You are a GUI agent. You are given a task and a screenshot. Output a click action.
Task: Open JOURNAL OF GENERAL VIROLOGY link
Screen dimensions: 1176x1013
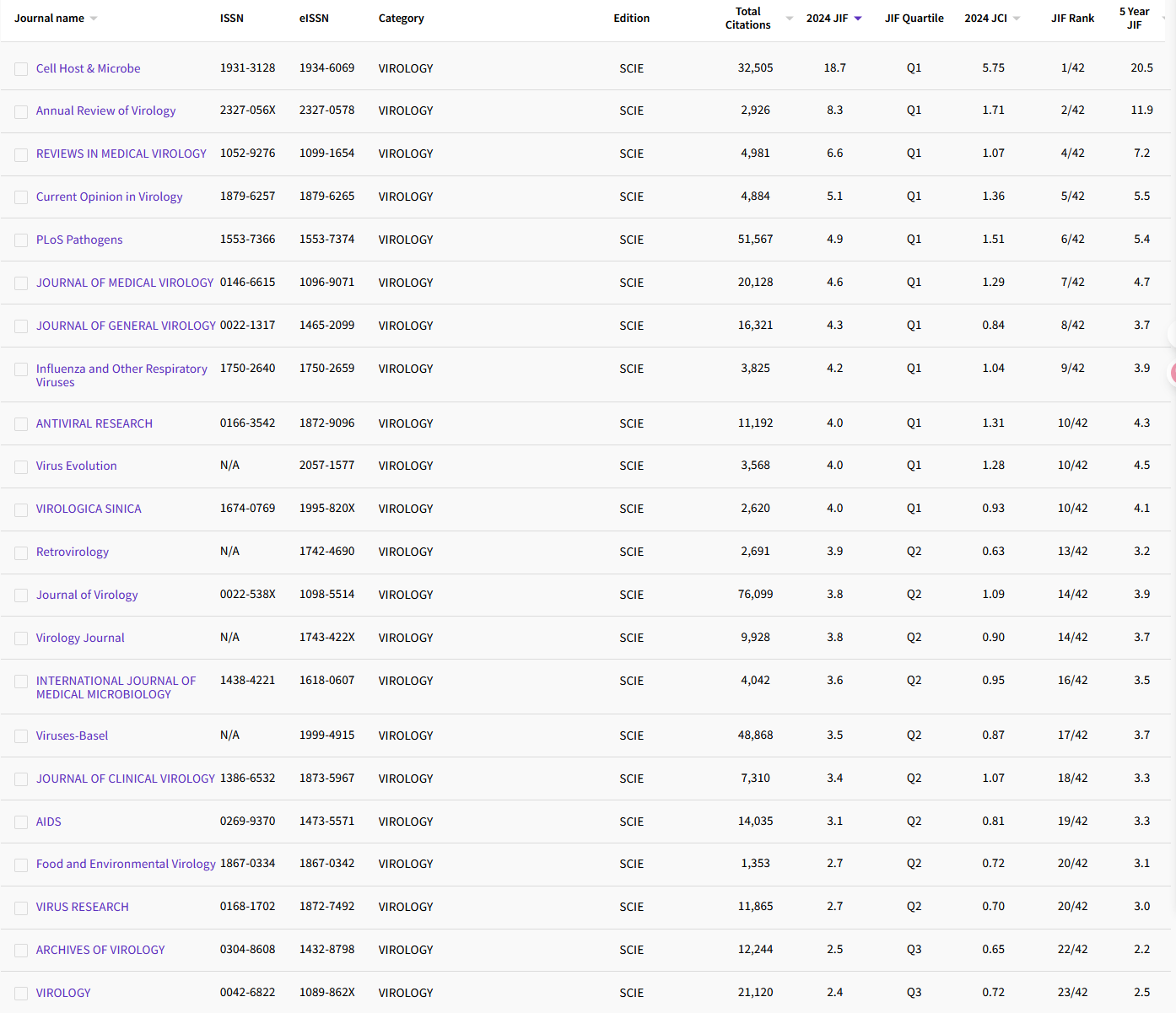click(x=126, y=326)
